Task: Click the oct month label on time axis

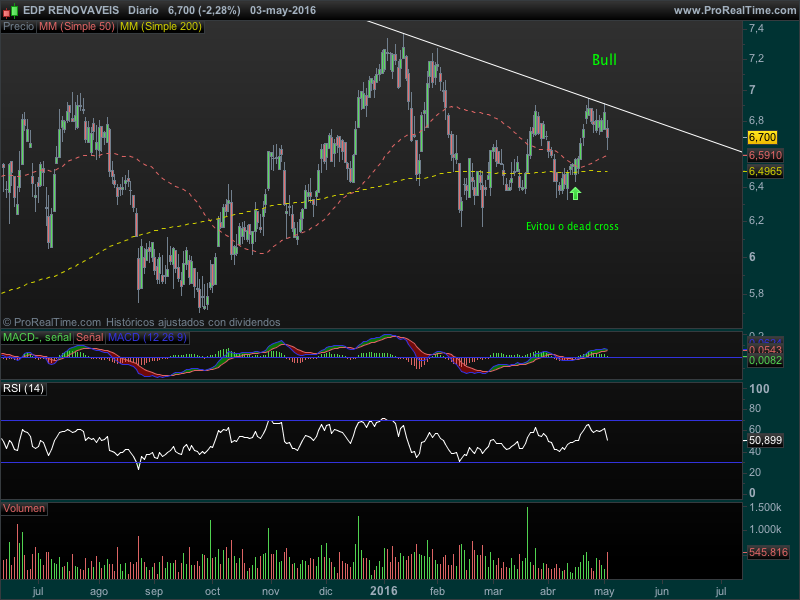Action: (x=212, y=591)
